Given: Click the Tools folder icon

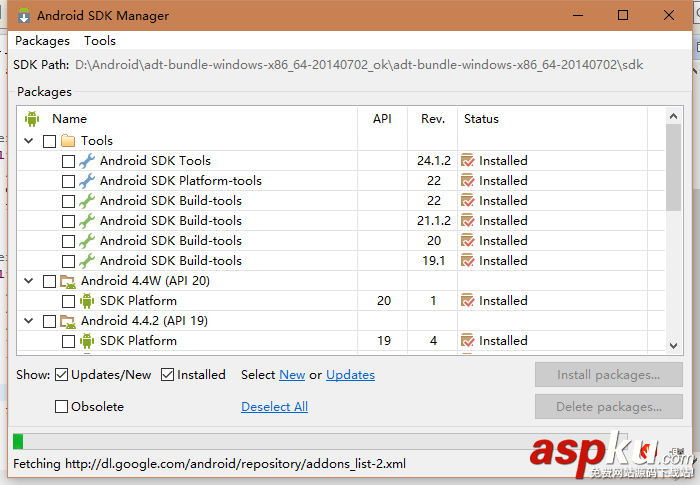Looking at the screenshot, I should click(68, 141).
